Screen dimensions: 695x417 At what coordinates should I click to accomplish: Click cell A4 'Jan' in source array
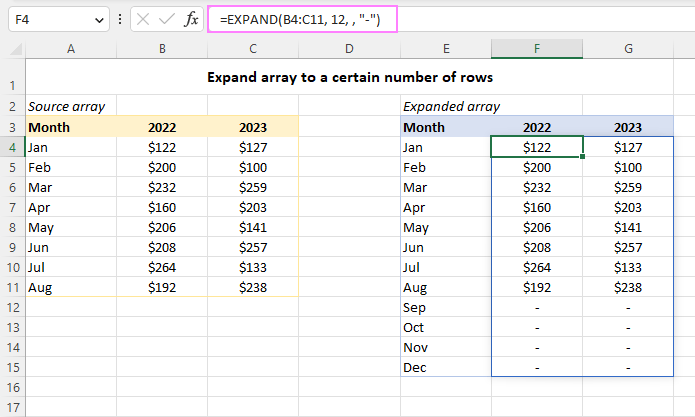(x=71, y=147)
